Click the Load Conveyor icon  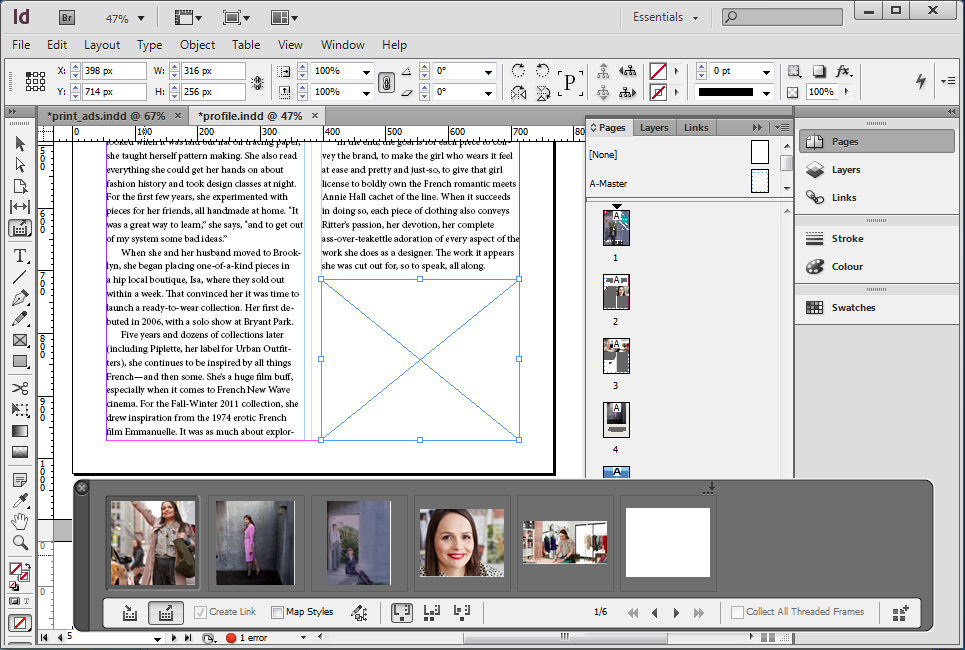click(900, 612)
